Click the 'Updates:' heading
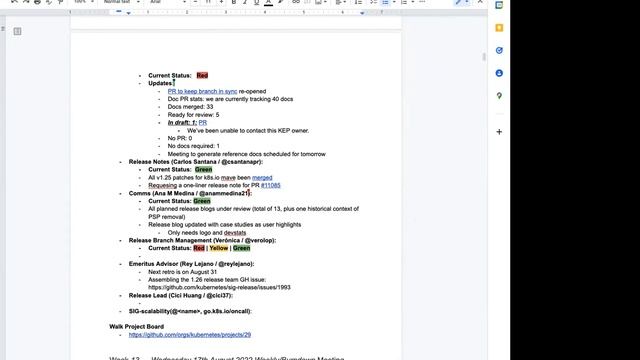Image resolution: width=640 pixels, height=360 pixels. click(161, 83)
